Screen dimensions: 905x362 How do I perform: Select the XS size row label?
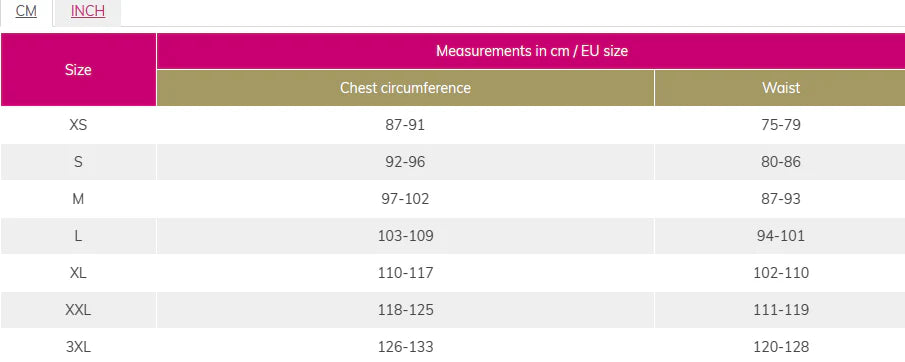tap(78, 125)
